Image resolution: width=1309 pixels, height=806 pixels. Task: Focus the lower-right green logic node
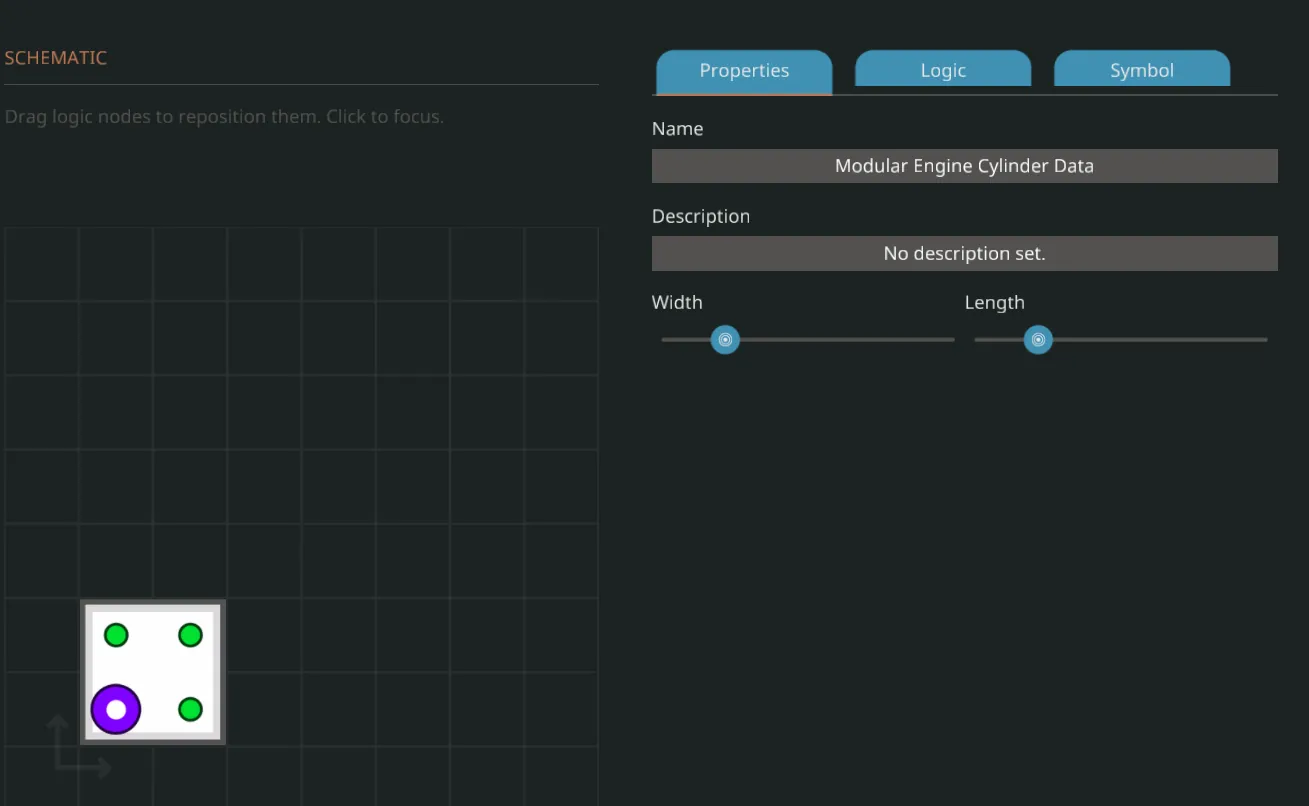point(190,709)
